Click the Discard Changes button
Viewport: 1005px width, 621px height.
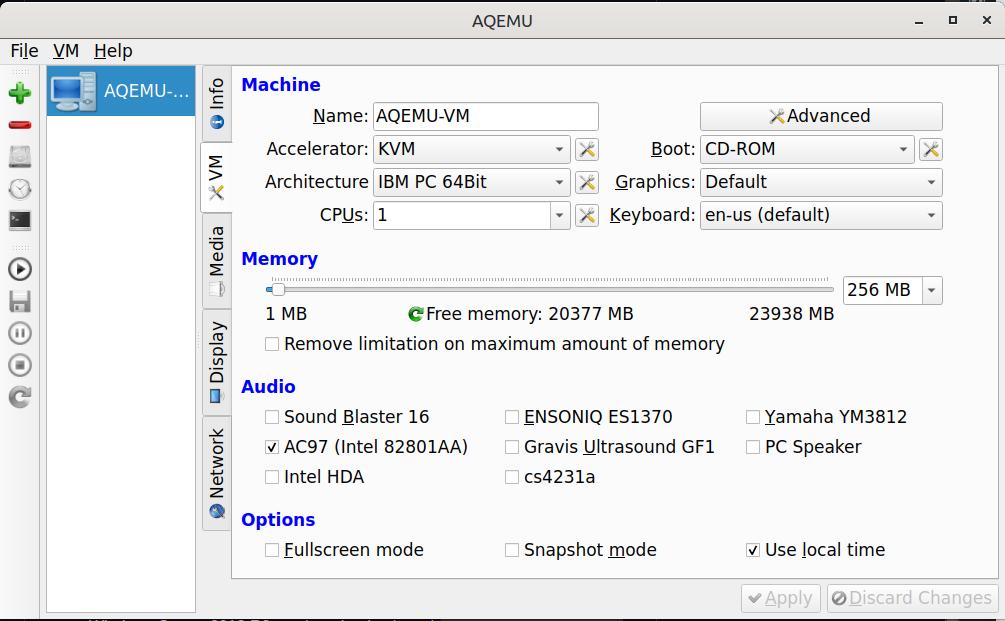[x=913, y=599]
